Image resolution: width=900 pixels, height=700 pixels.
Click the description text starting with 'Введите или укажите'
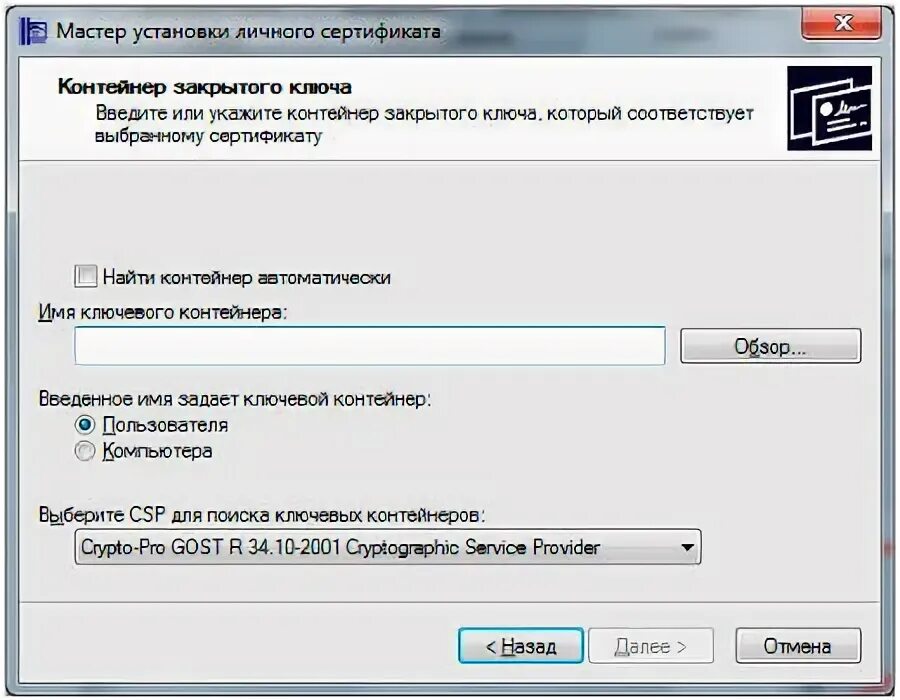click(424, 125)
